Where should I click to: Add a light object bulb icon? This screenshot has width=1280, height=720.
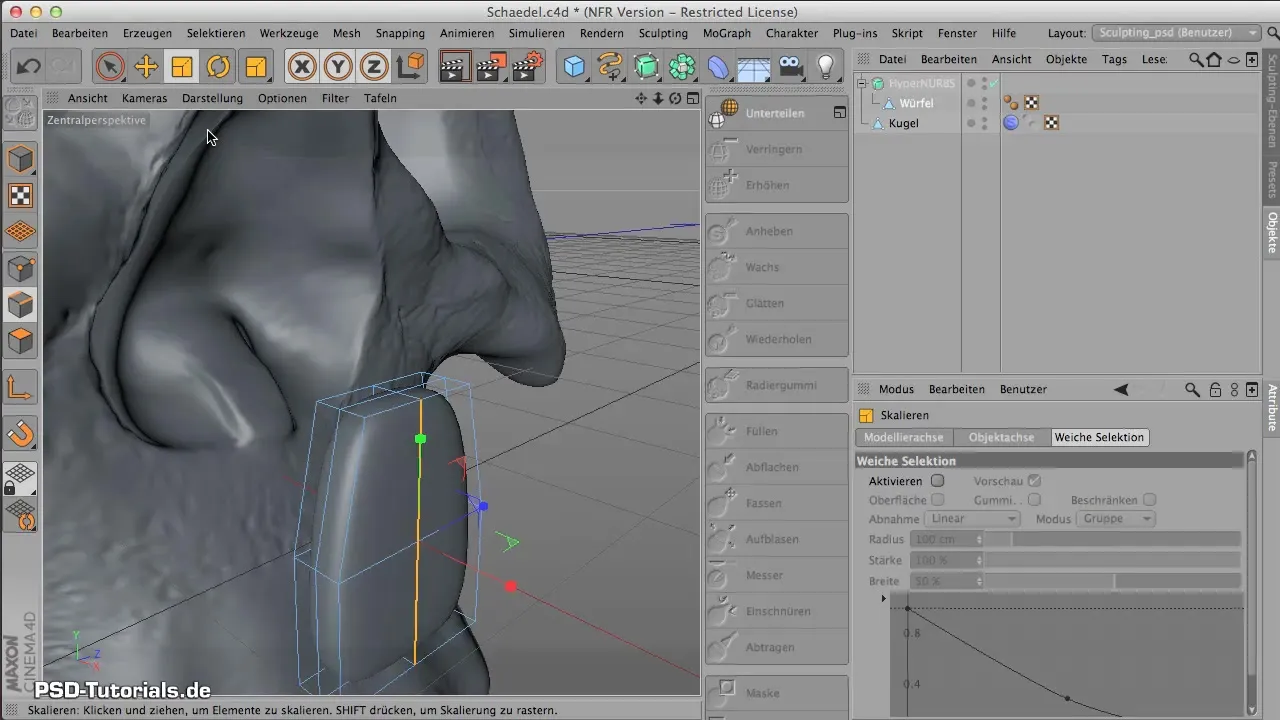[826, 67]
